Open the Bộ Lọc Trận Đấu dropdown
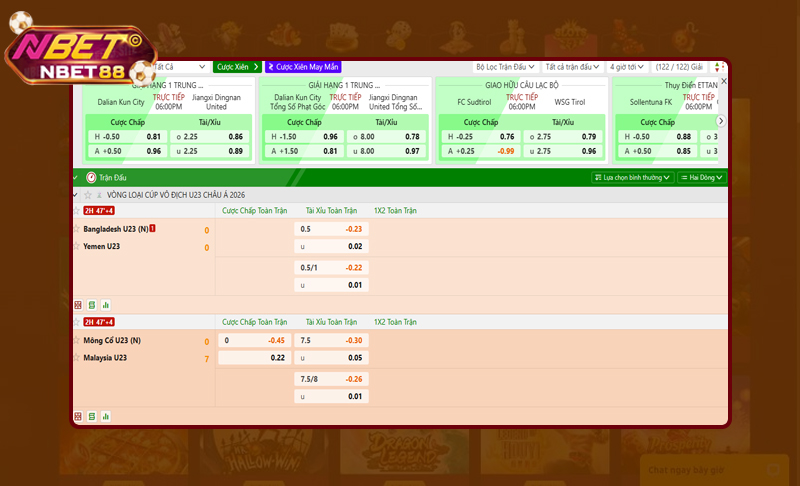Image resolution: width=800 pixels, height=486 pixels. point(505,67)
